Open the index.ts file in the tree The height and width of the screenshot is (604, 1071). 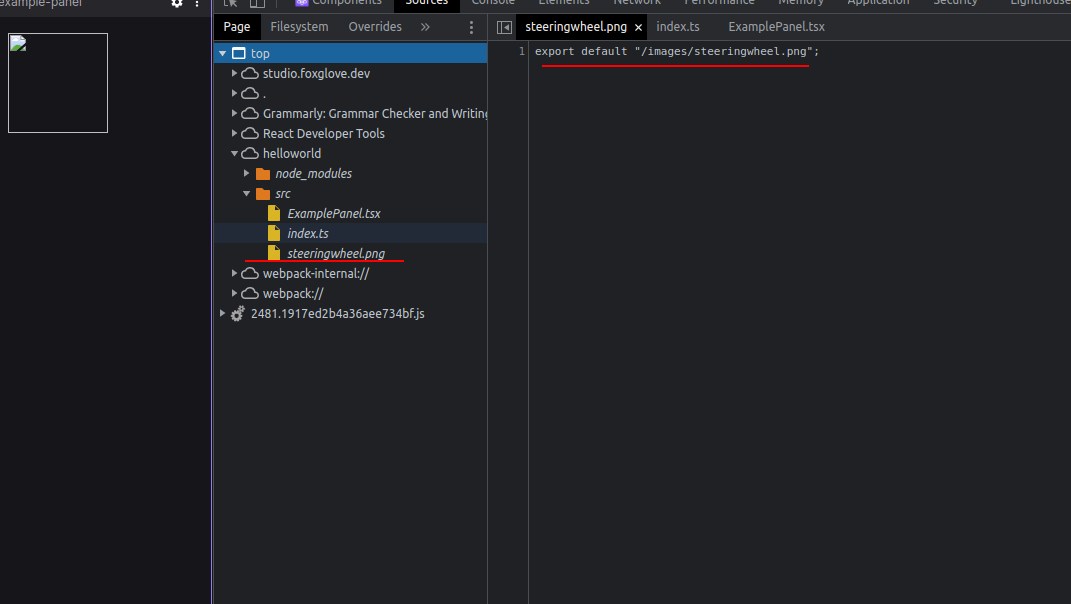(x=307, y=233)
